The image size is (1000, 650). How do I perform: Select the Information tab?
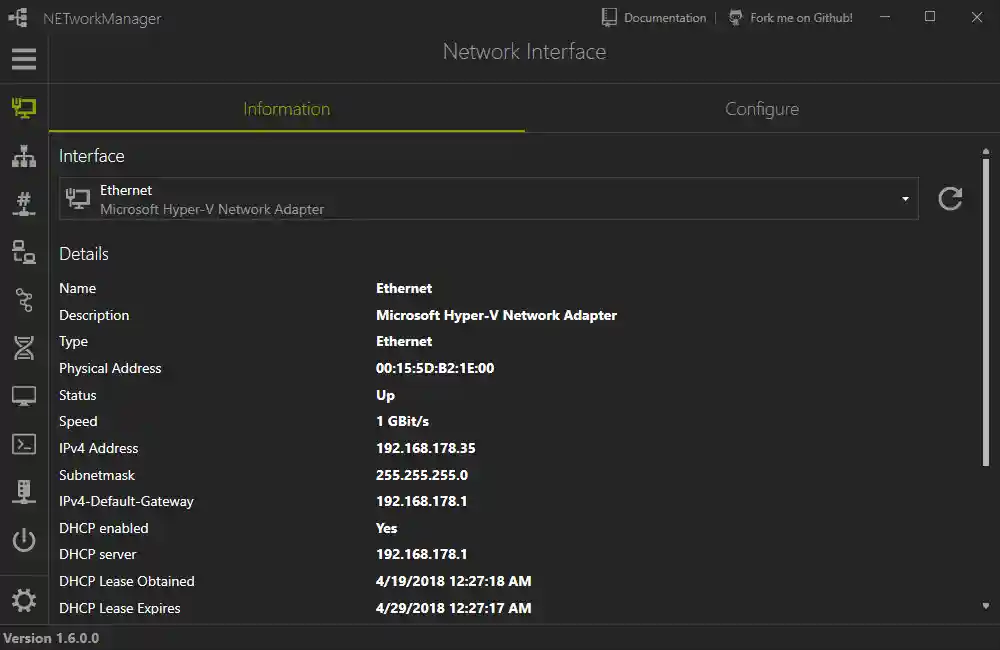(x=286, y=108)
